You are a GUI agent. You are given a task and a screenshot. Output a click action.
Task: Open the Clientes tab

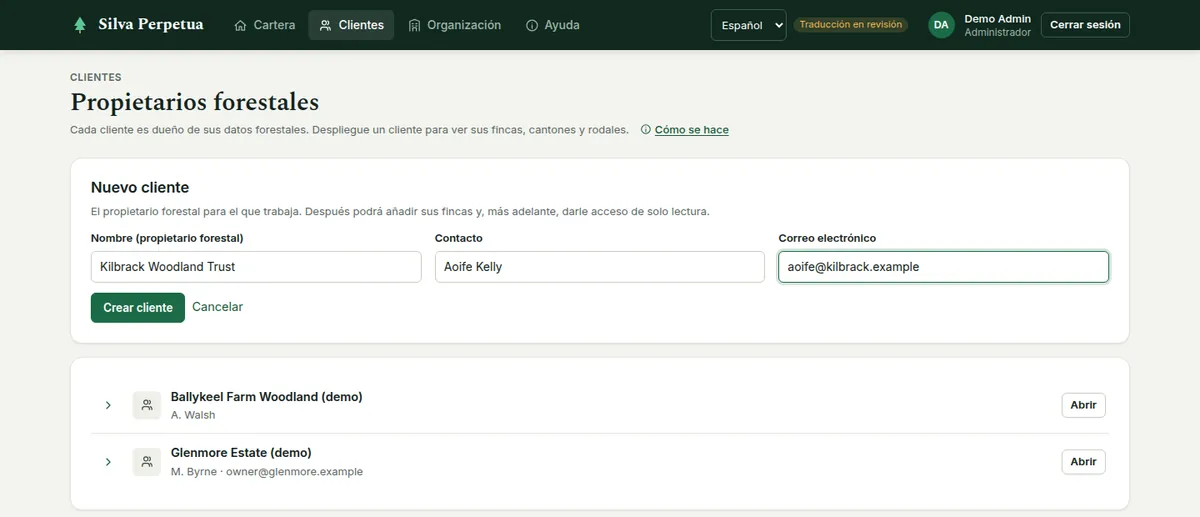tap(351, 25)
